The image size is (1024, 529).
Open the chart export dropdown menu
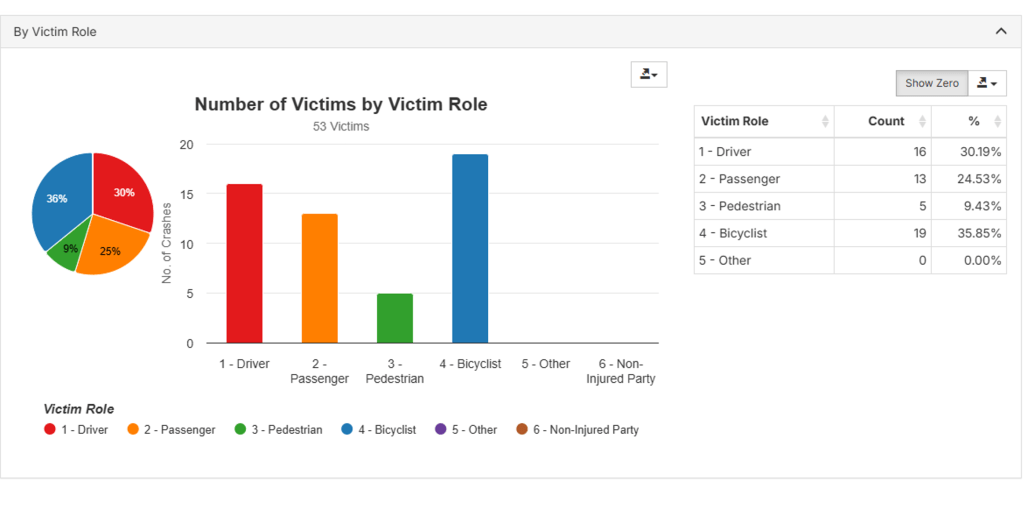pyautogui.click(x=648, y=75)
